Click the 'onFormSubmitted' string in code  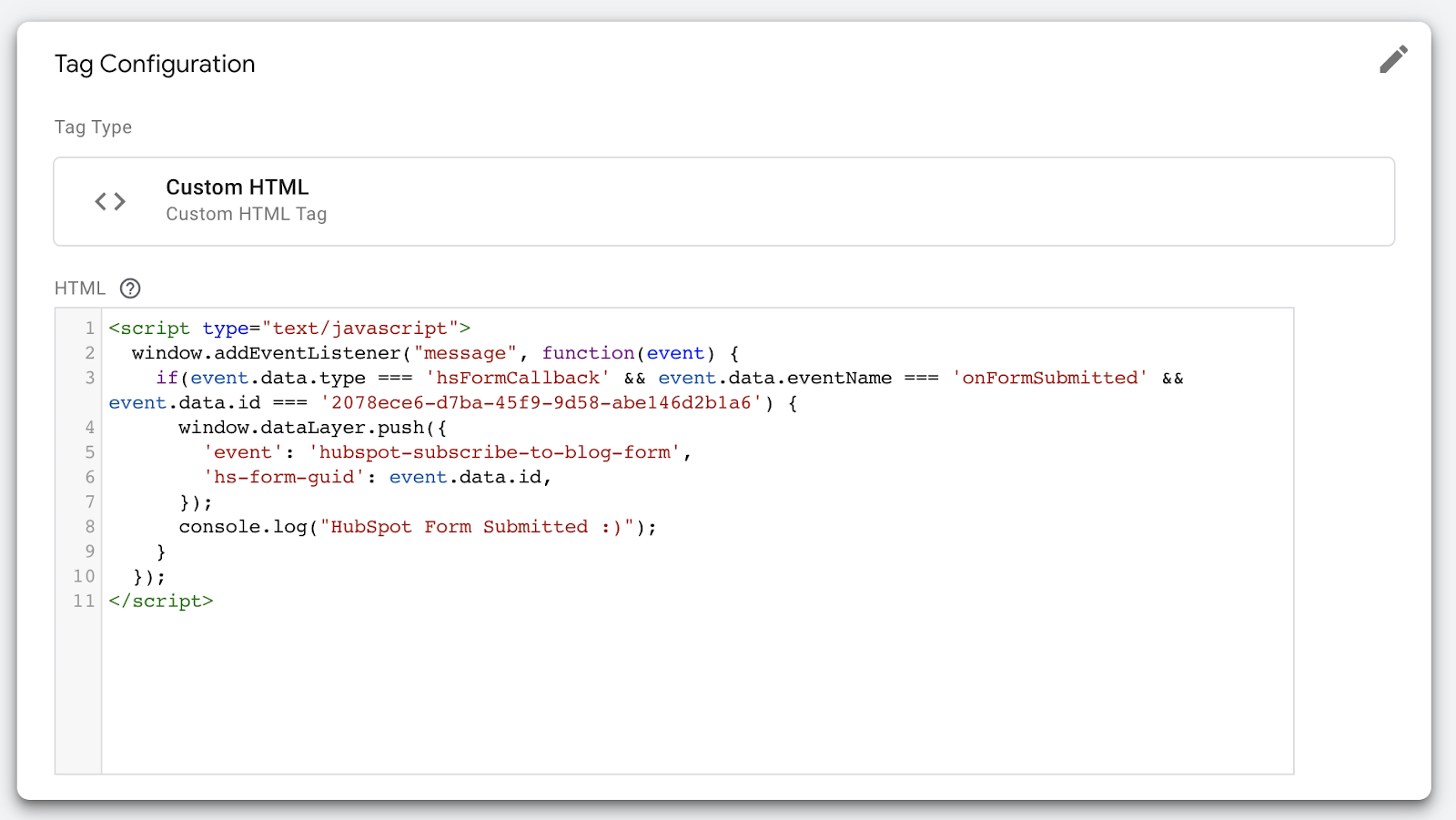(1049, 378)
